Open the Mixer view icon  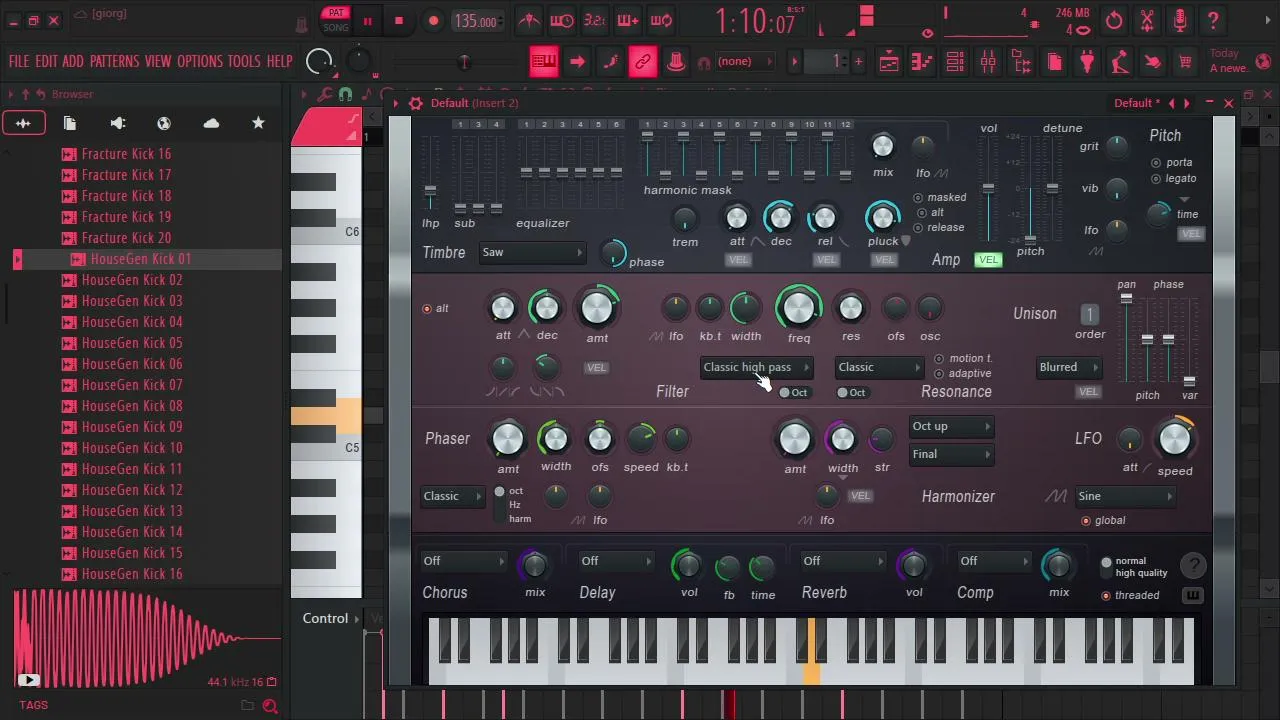click(988, 62)
